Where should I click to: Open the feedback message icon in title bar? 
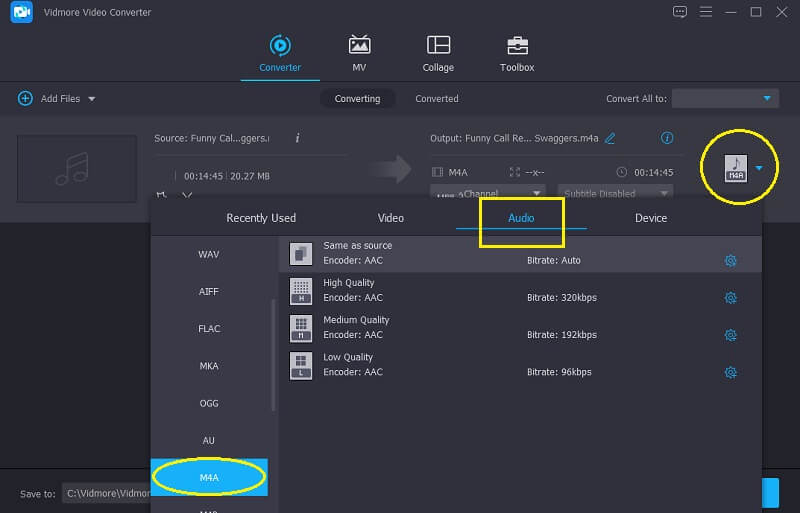point(680,12)
